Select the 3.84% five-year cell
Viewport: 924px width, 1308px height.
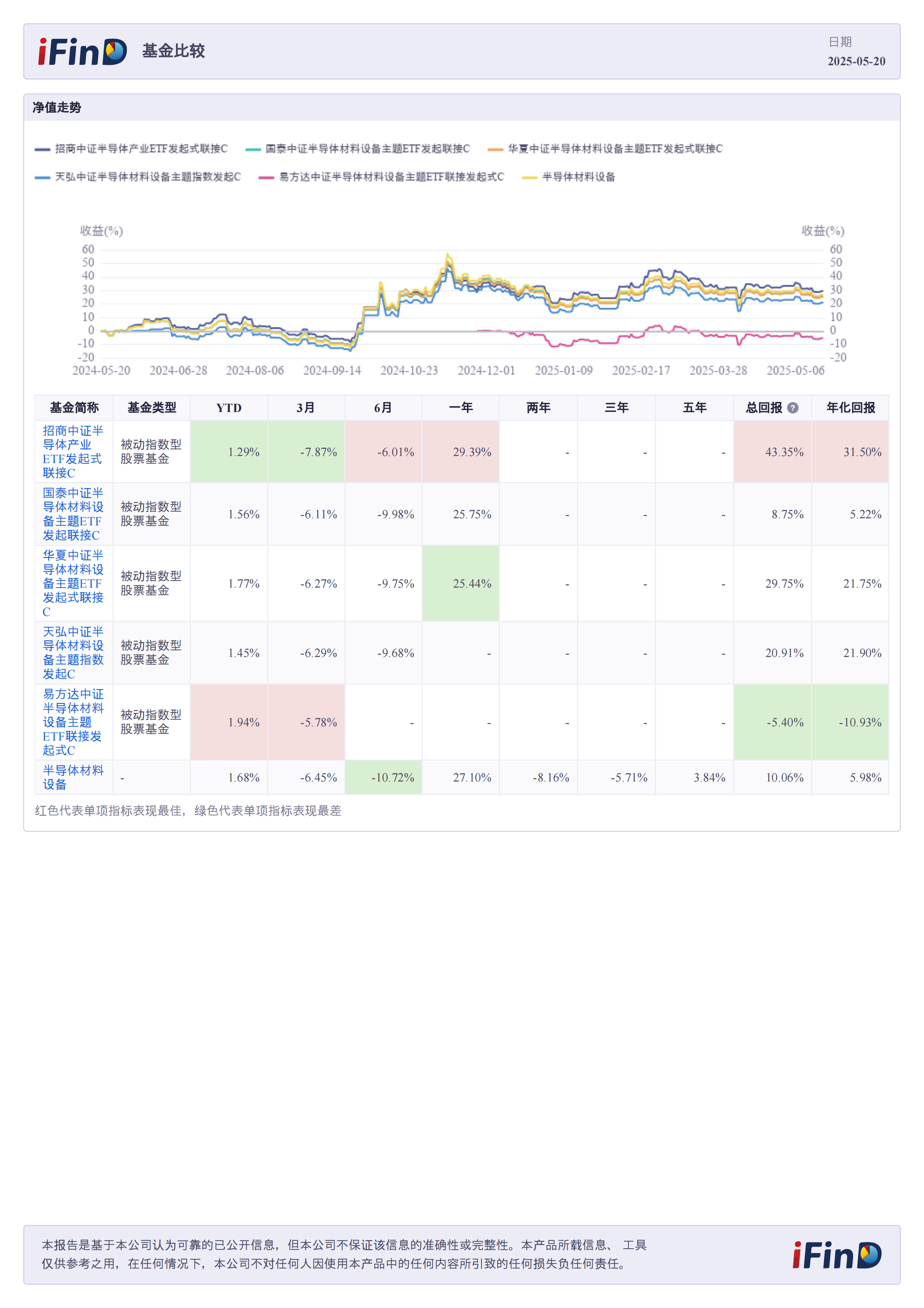pyautogui.click(x=694, y=778)
